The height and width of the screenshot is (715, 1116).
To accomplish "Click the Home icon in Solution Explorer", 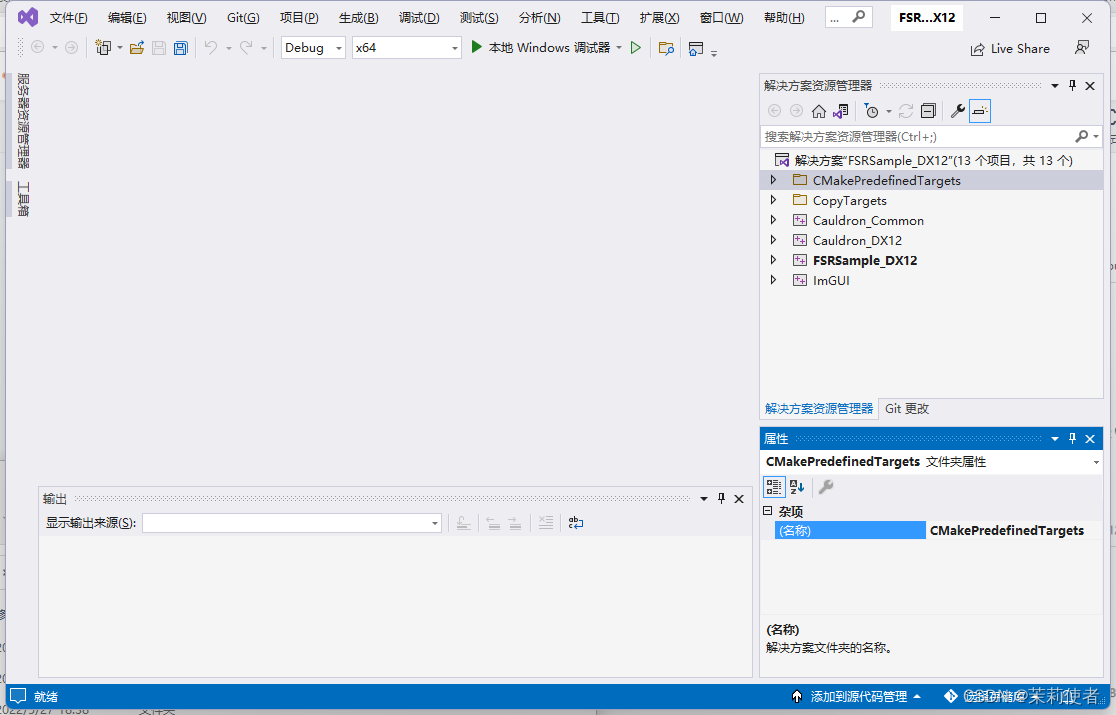I will [818, 111].
